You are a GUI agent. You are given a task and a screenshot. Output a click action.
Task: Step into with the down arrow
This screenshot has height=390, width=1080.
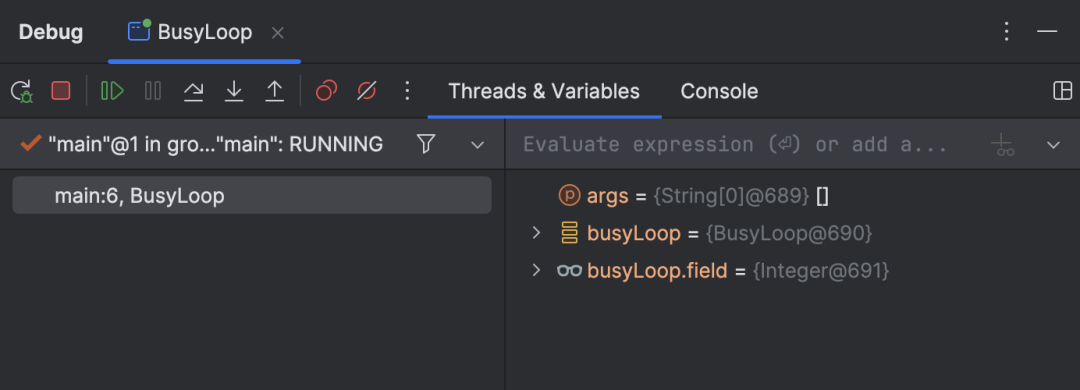click(234, 91)
